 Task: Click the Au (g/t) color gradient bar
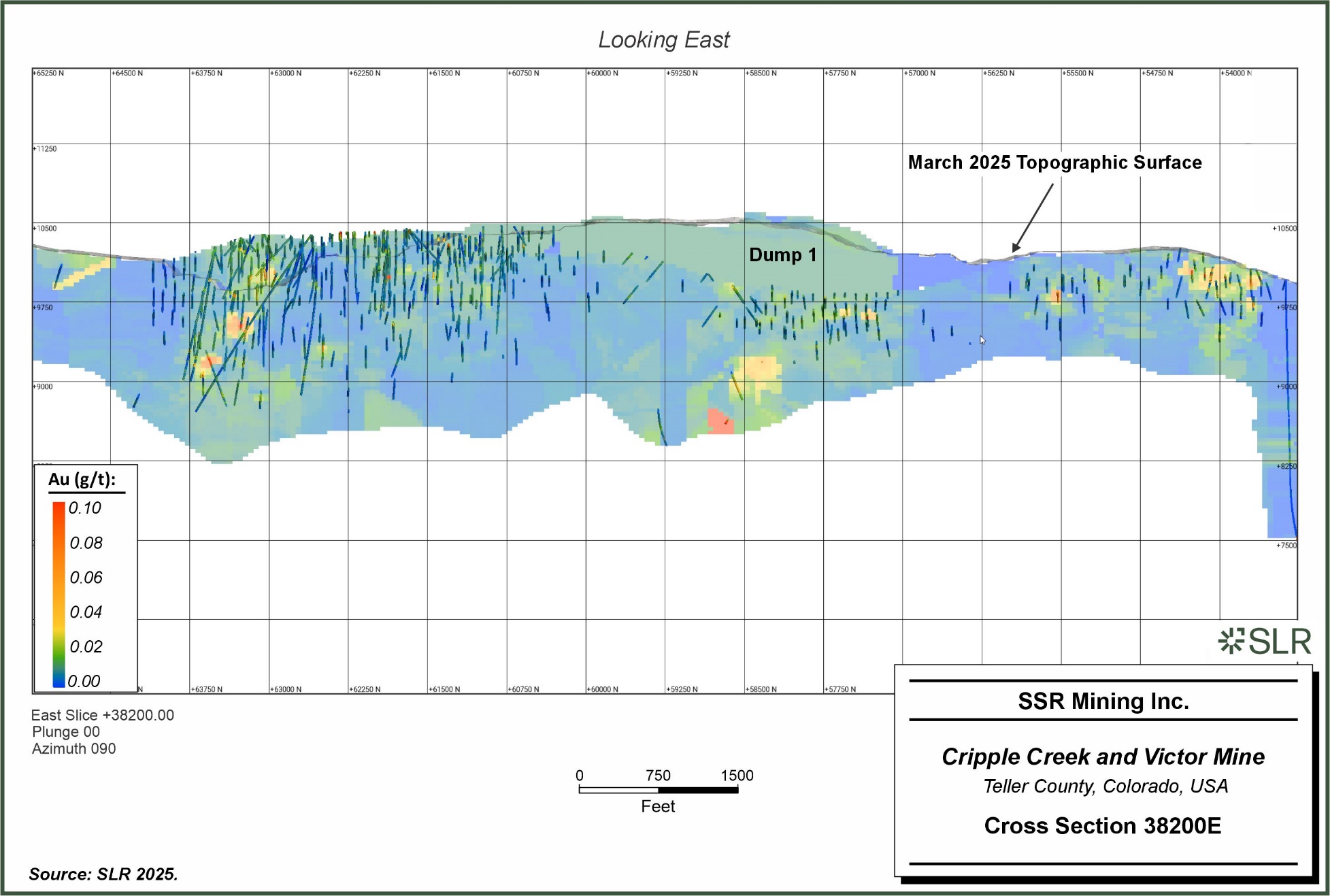tap(59, 594)
